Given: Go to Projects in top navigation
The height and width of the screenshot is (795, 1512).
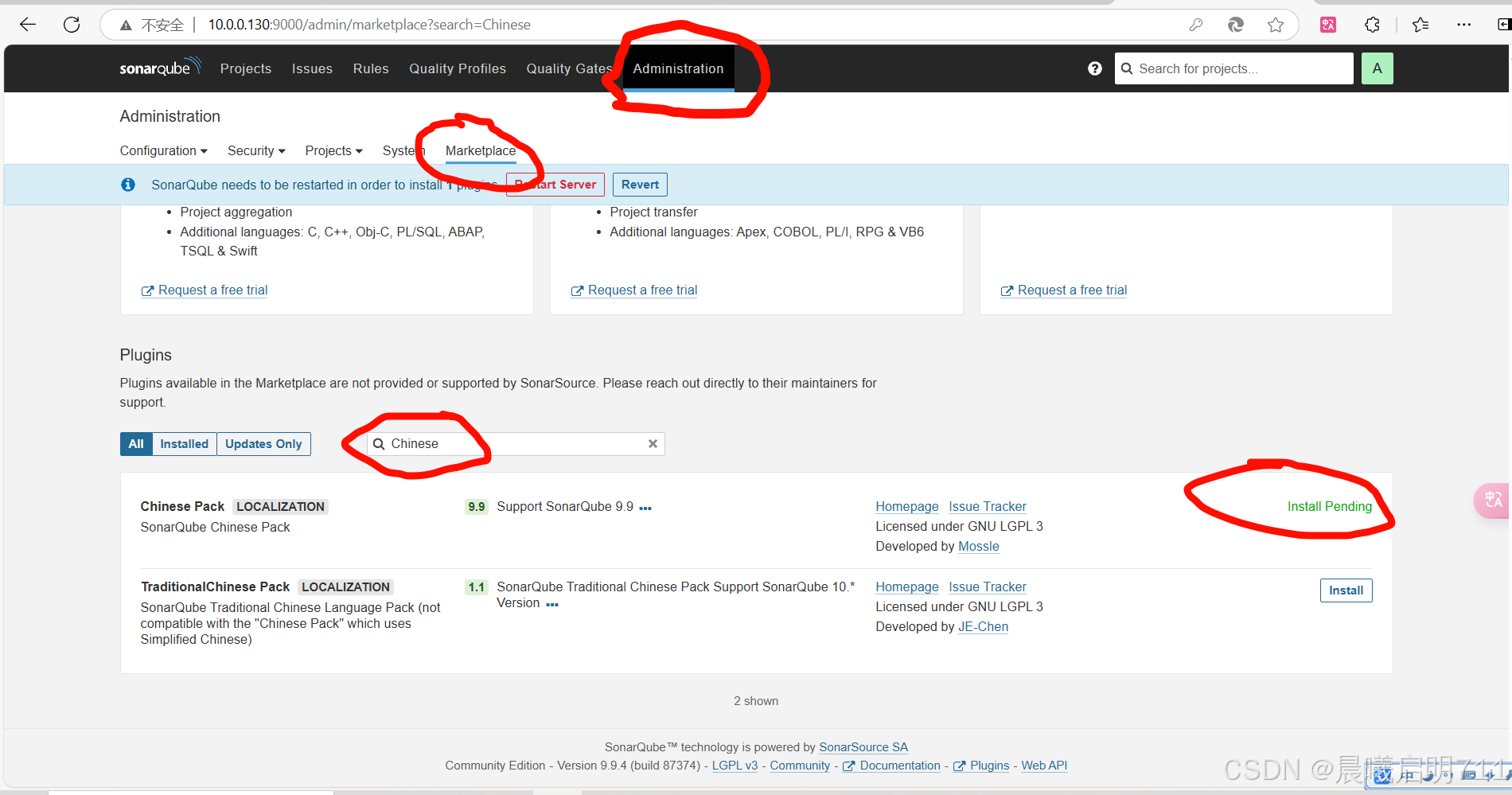Looking at the screenshot, I should [246, 68].
